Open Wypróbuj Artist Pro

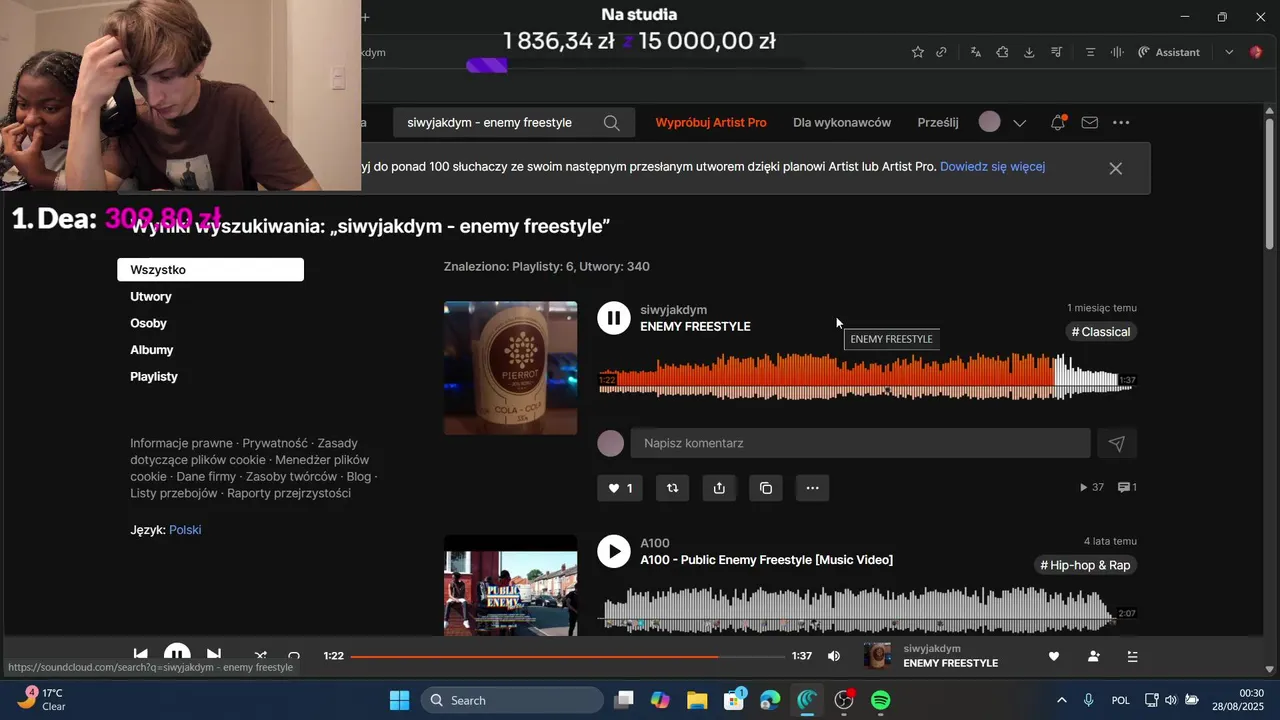tap(711, 123)
